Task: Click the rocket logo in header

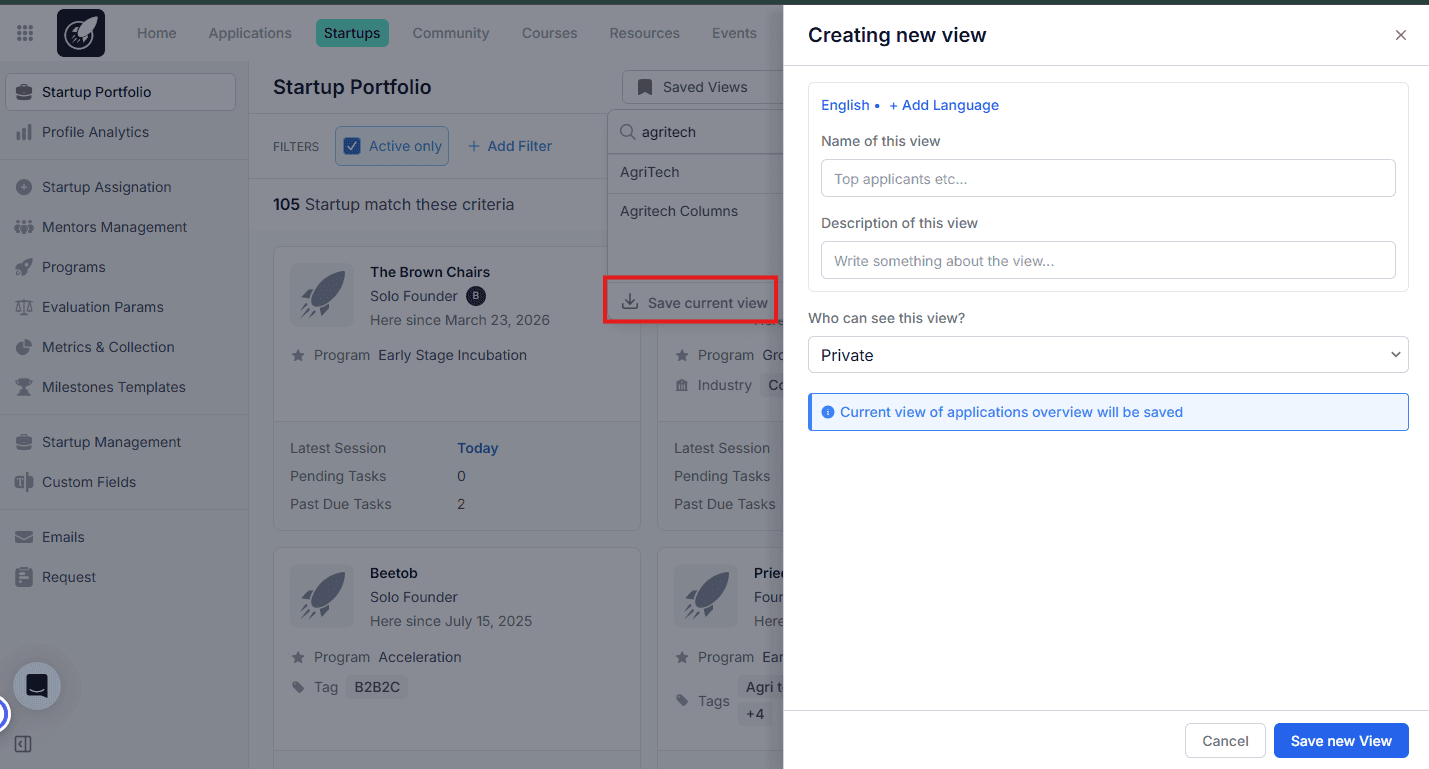Action: tap(81, 33)
